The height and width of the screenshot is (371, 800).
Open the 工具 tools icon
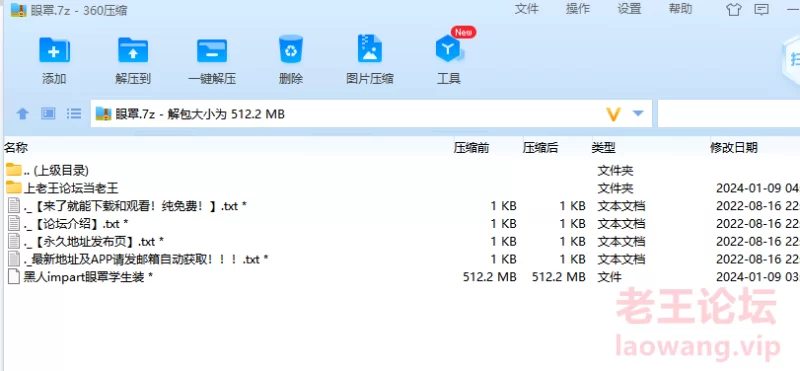click(448, 50)
